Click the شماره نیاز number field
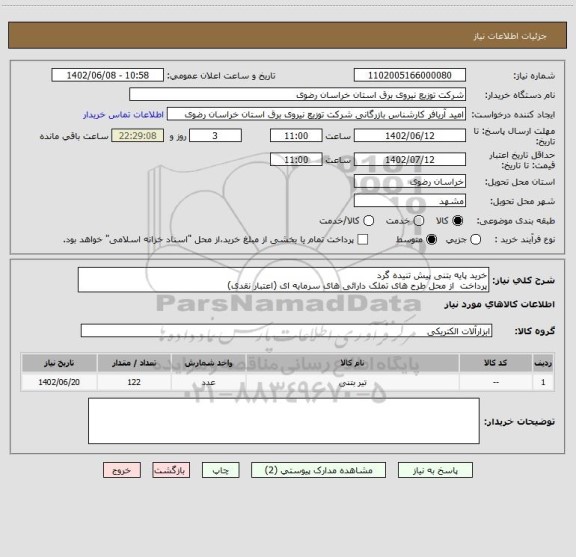Image resolution: width=576 pixels, height=557 pixels. tap(410, 75)
